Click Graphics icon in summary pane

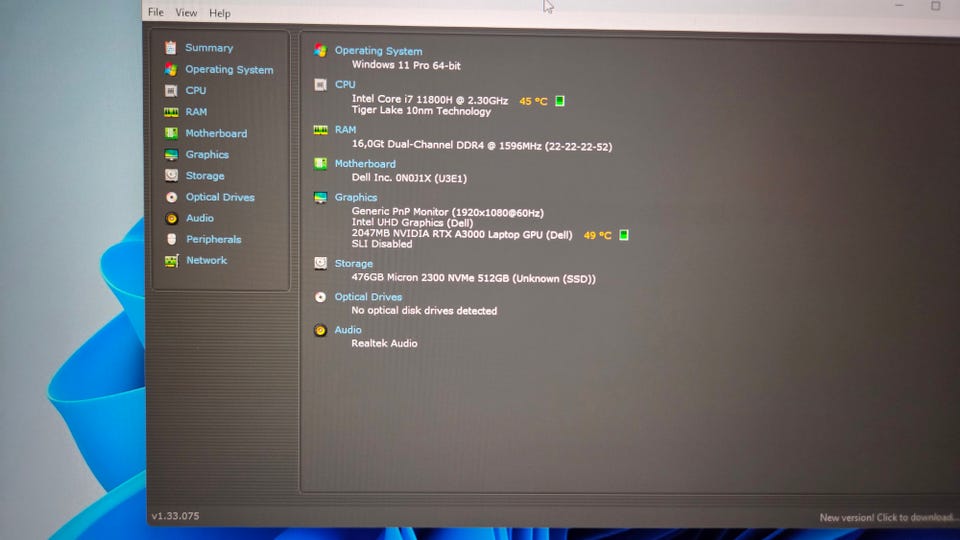point(320,197)
